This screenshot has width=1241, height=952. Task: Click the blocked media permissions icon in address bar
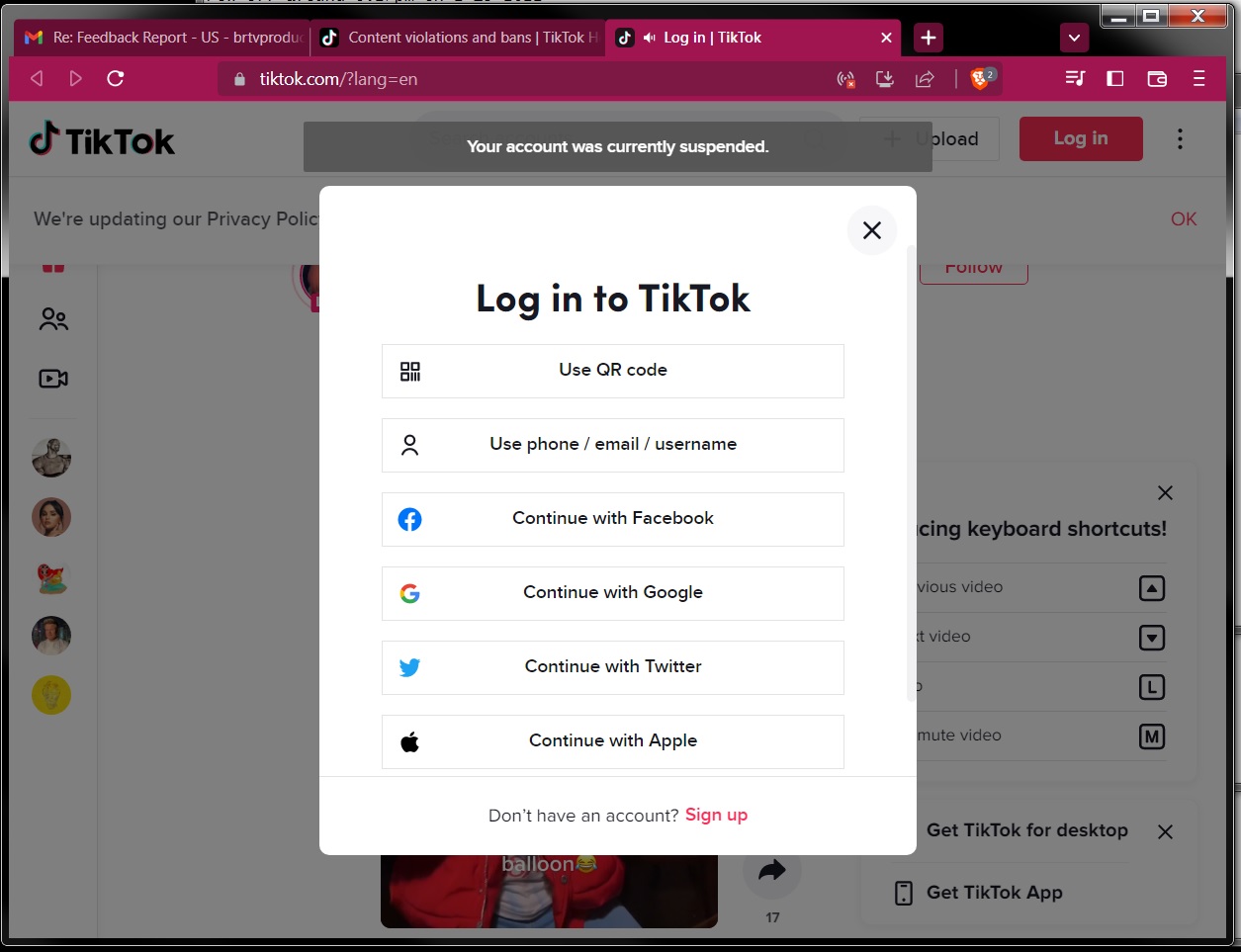point(846,79)
